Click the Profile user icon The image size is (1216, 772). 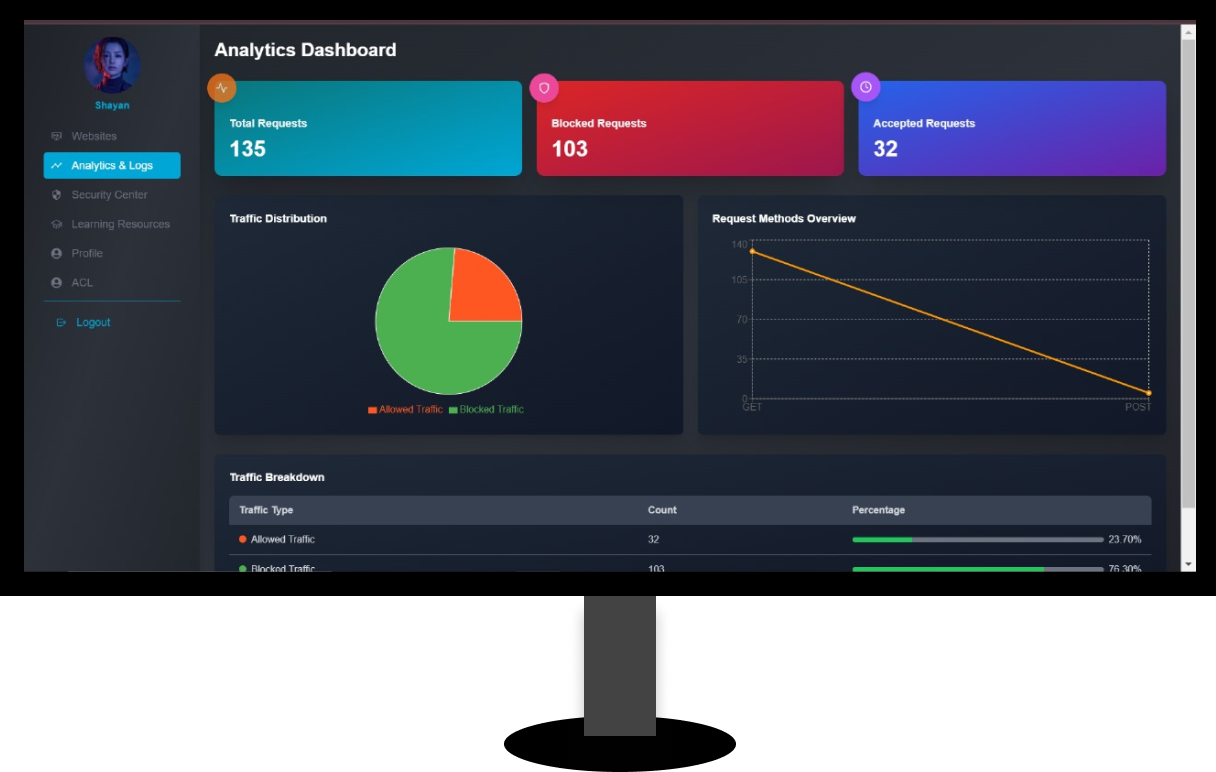[56, 253]
